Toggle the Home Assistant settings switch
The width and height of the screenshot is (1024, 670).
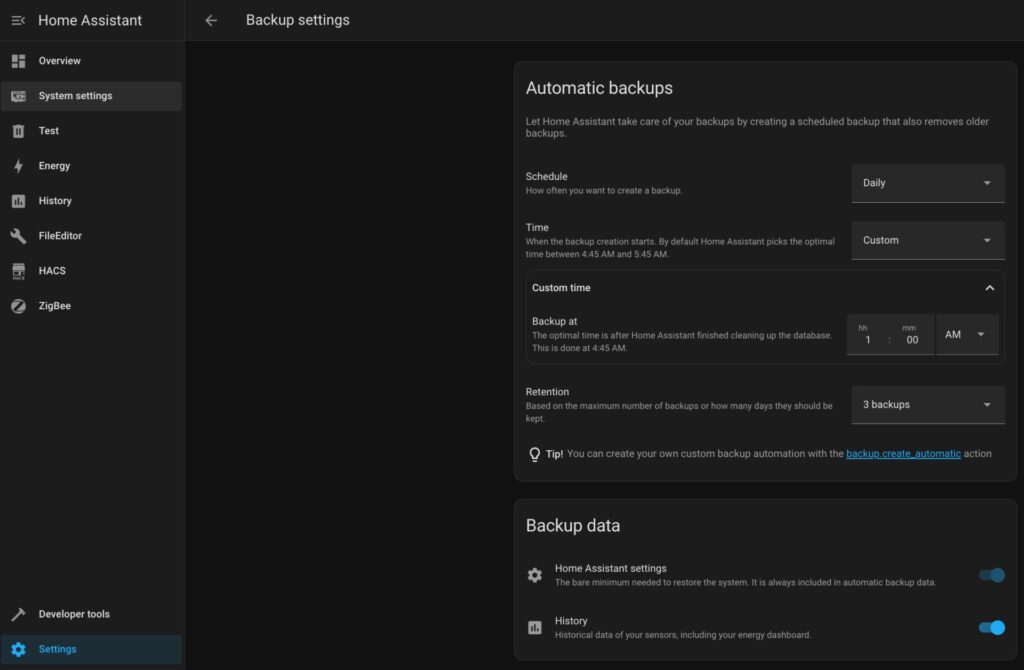[x=991, y=575]
